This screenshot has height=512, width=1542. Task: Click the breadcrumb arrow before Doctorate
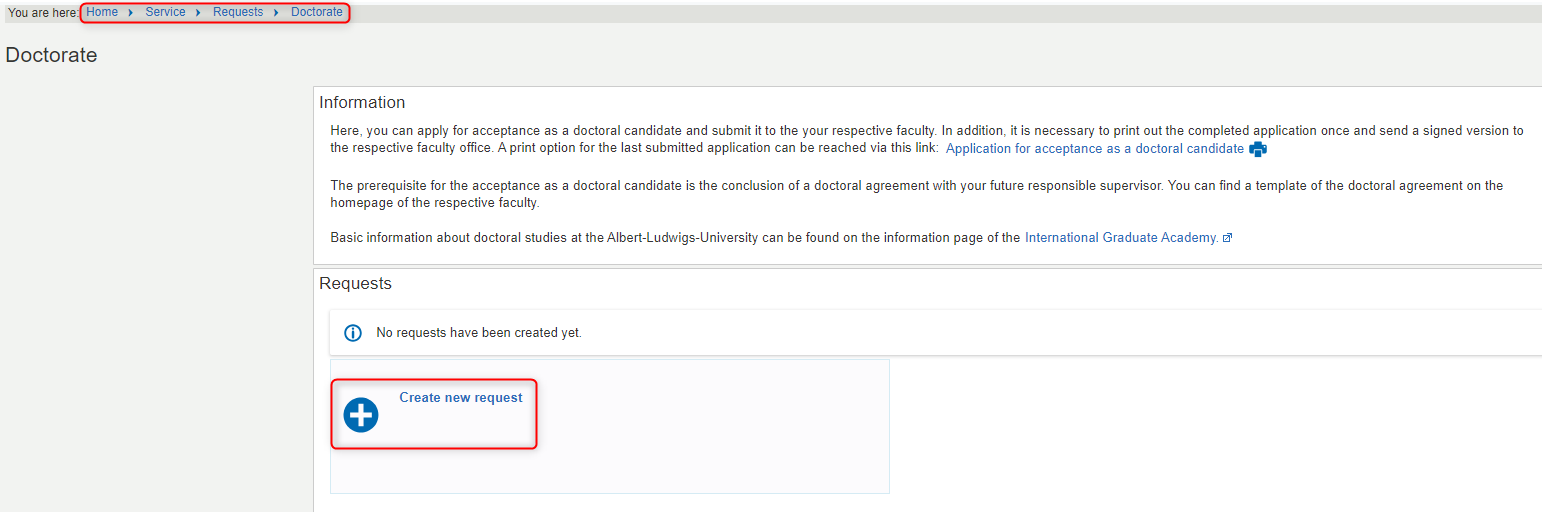[x=277, y=12]
